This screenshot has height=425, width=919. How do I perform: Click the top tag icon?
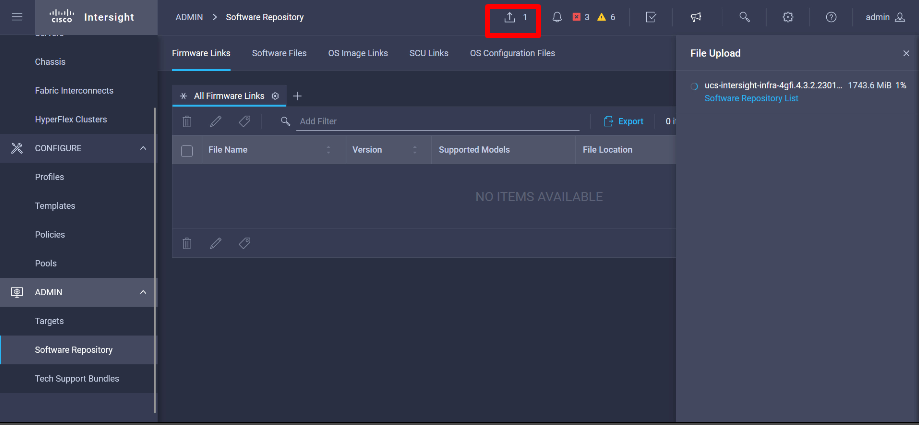point(245,121)
